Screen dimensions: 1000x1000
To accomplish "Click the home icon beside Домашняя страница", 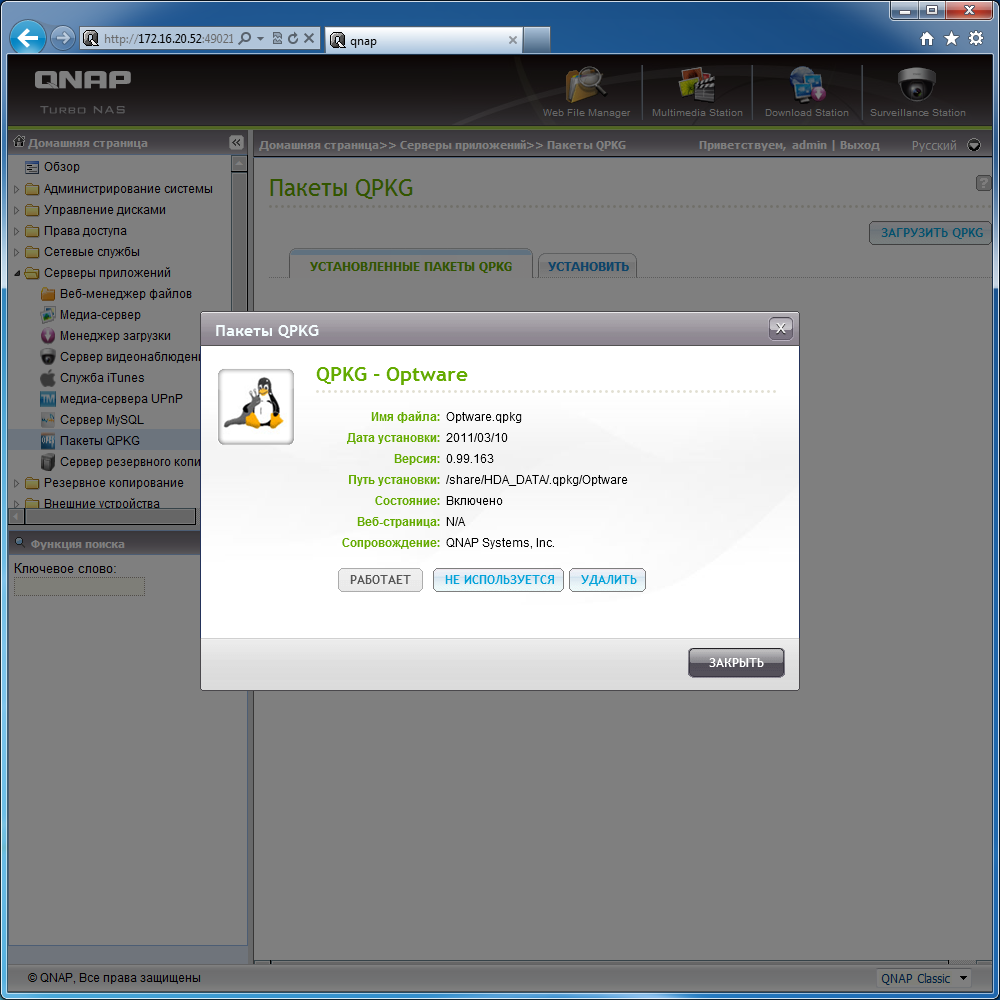I will pyautogui.click(x=19, y=142).
